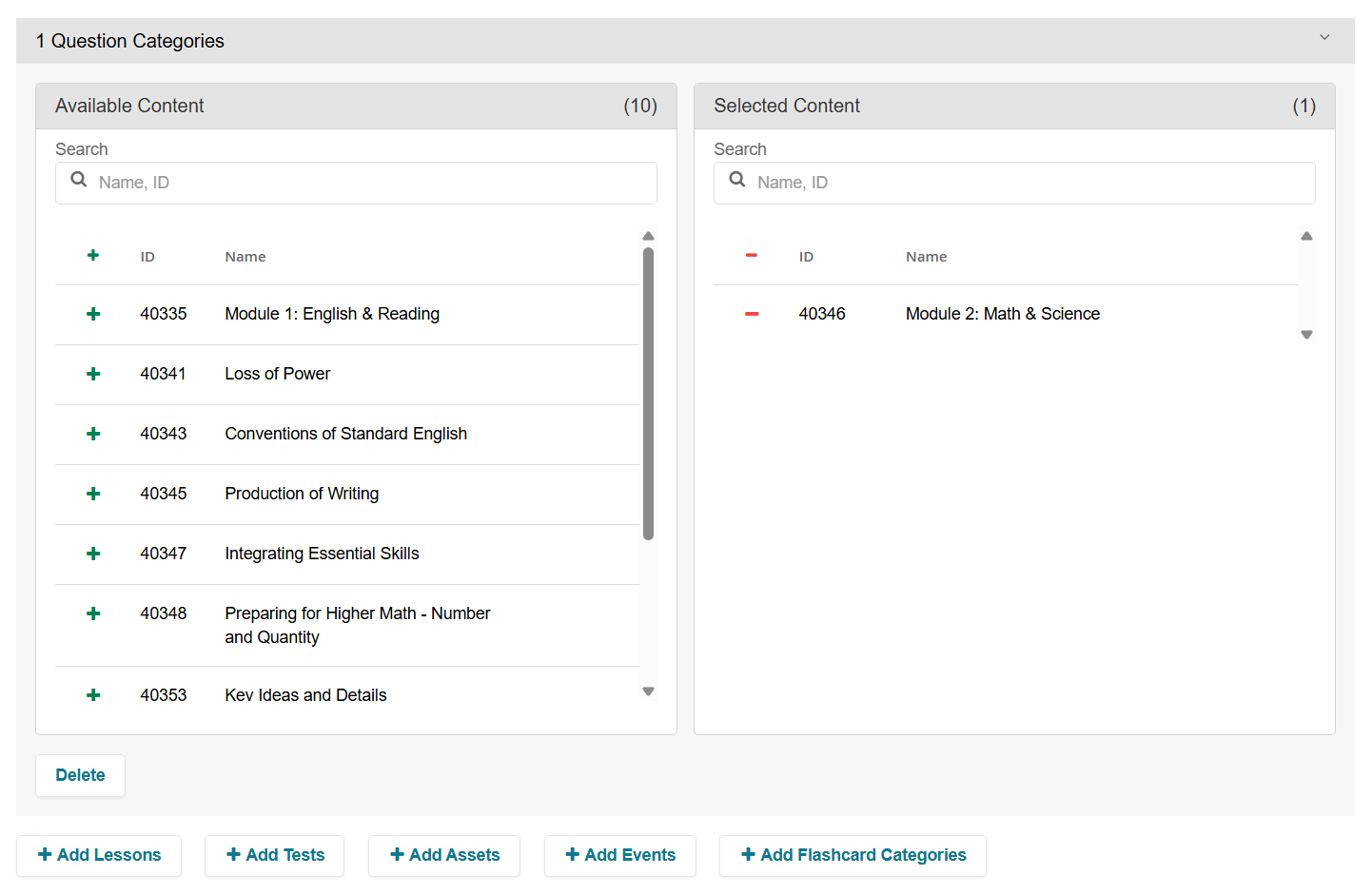The image size is (1372, 895).
Task: Add Conventions of Standard English via plus
Action: tap(93, 434)
